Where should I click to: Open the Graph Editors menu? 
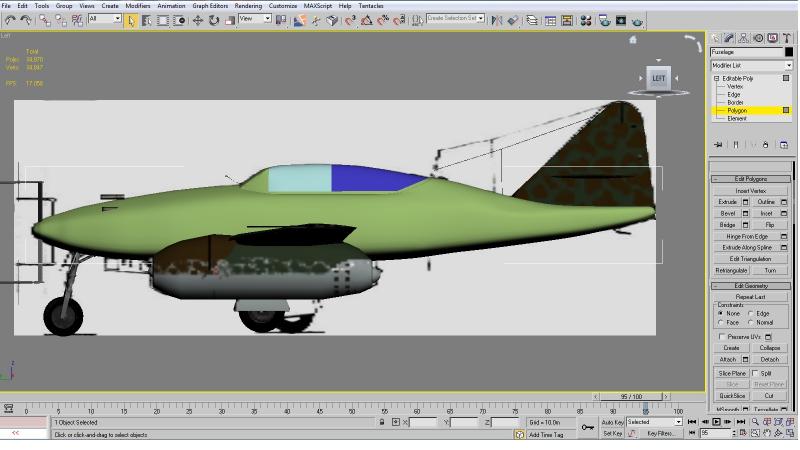[210, 6]
